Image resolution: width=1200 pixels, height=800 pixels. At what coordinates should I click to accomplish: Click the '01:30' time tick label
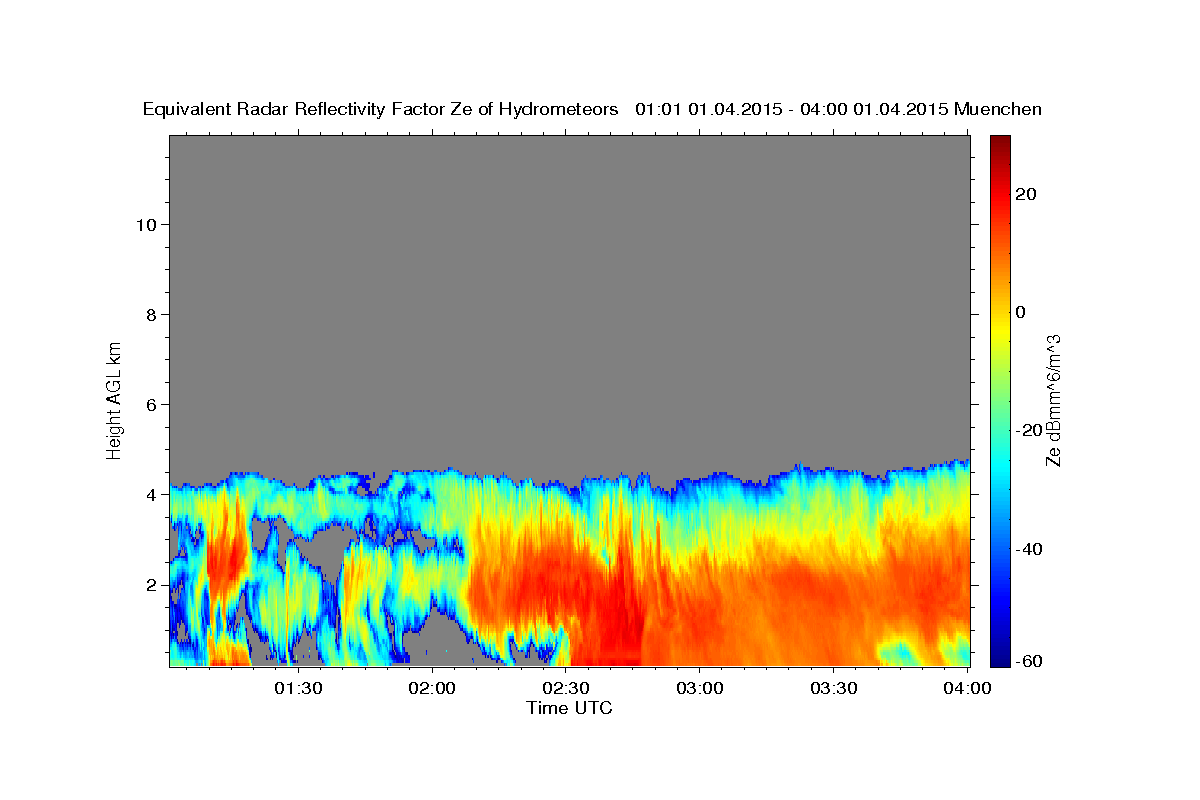[x=298, y=689]
